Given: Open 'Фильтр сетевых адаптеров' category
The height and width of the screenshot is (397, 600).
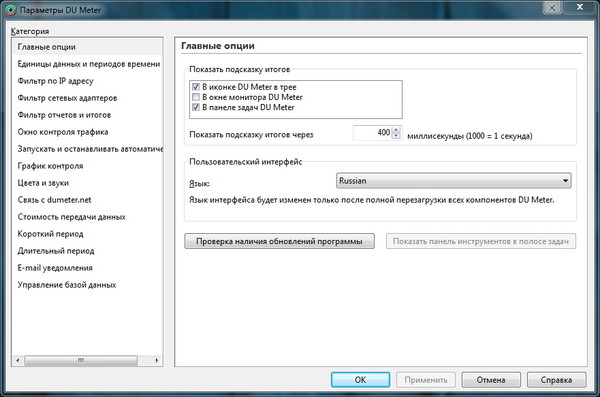Looking at the screenshot, I should (87, 98).
